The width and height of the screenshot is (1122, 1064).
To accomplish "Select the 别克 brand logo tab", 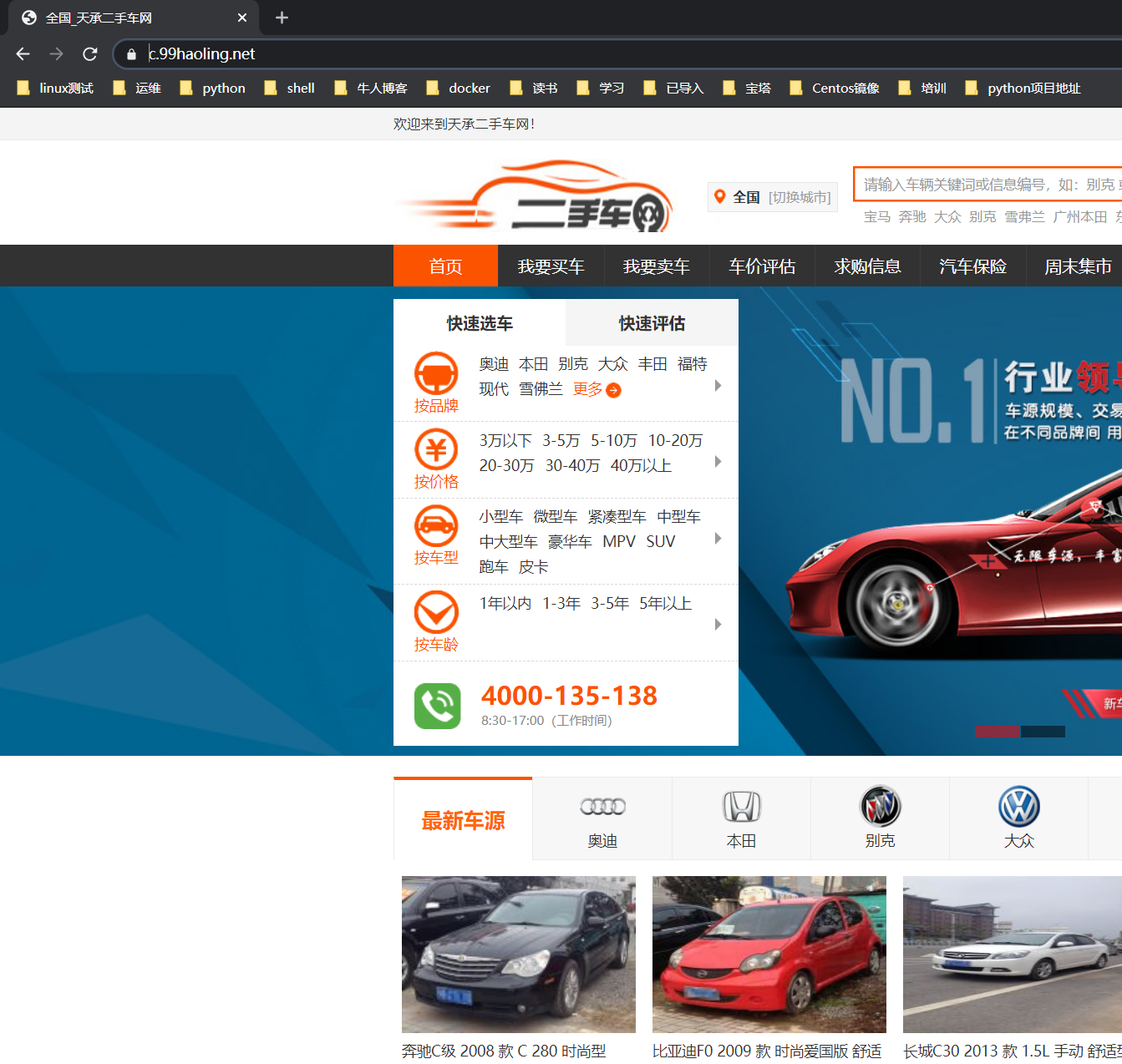I will [x=880, y=819].
